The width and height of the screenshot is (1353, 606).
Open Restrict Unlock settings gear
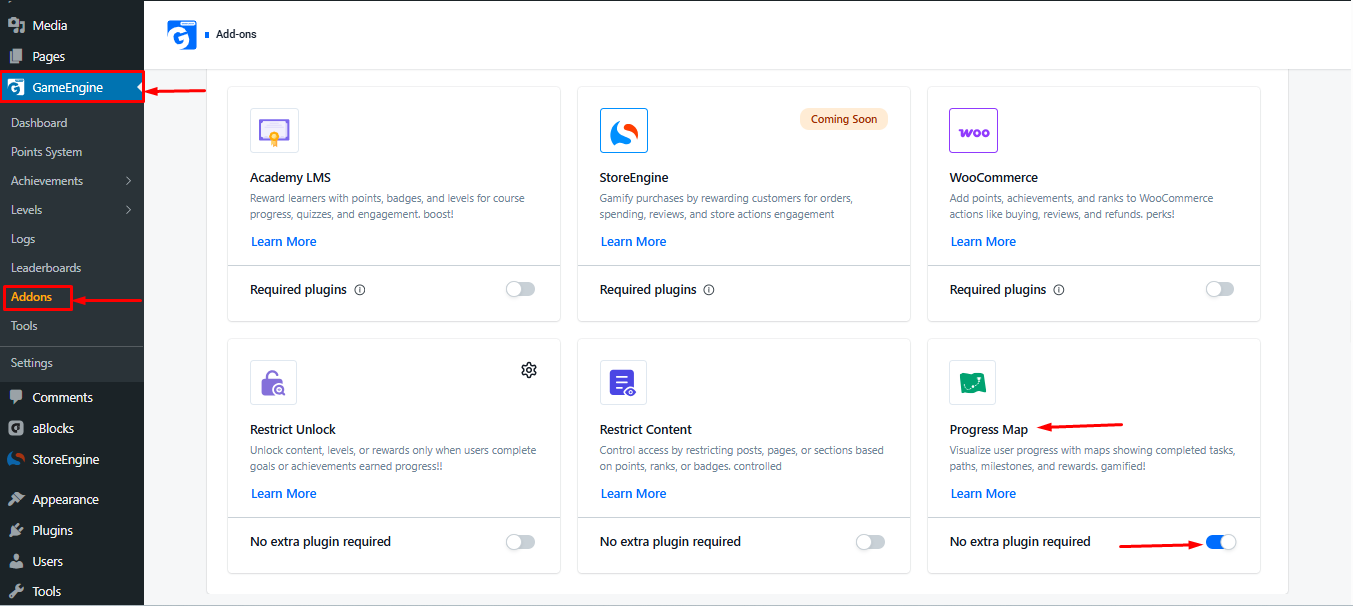click(529, 370)
